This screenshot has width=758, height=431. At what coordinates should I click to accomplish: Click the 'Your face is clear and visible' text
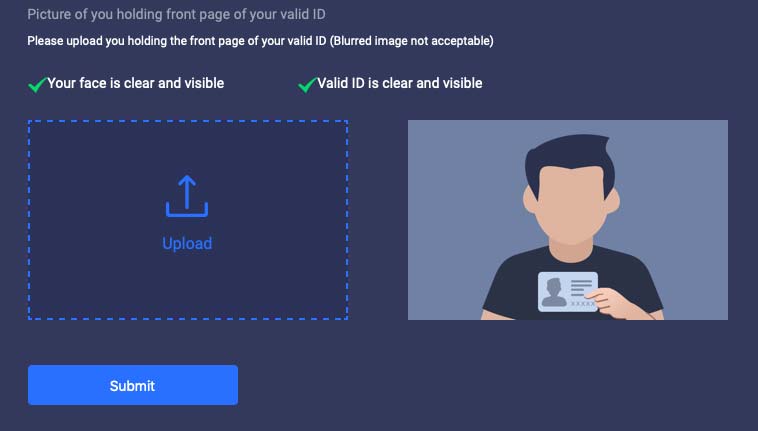pos(136,83)
